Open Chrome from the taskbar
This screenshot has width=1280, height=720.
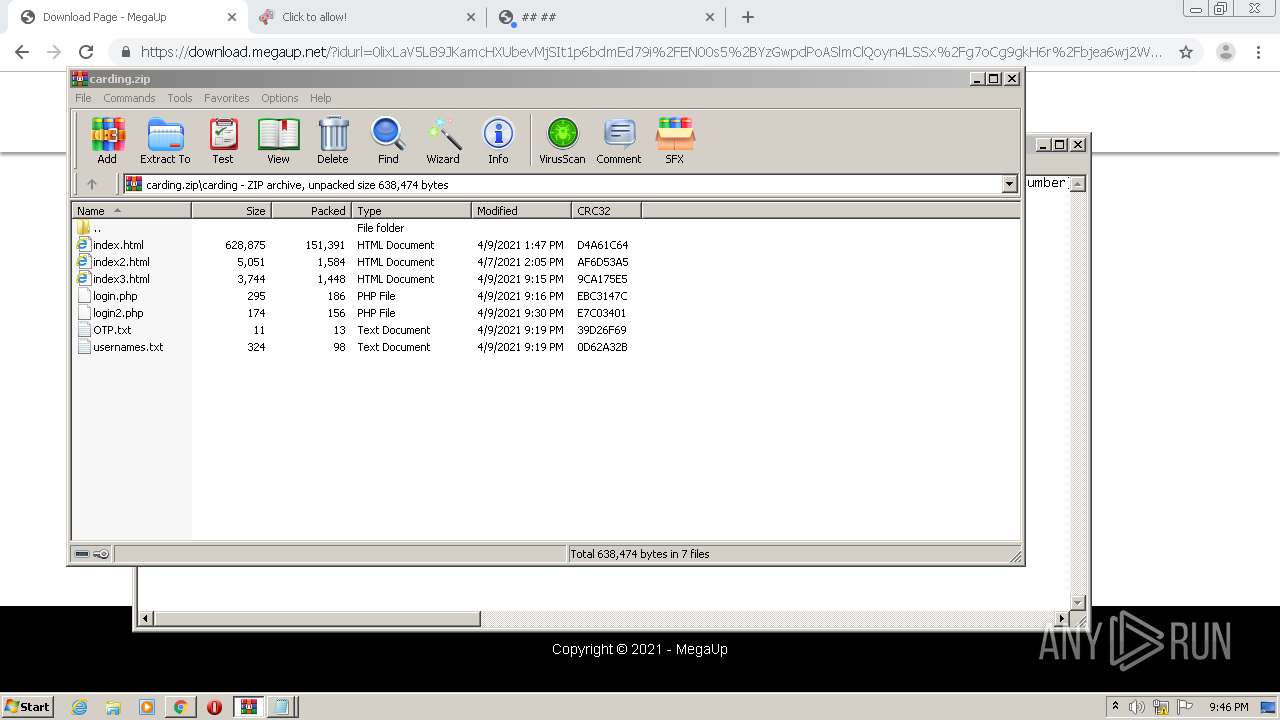(180, 707)
